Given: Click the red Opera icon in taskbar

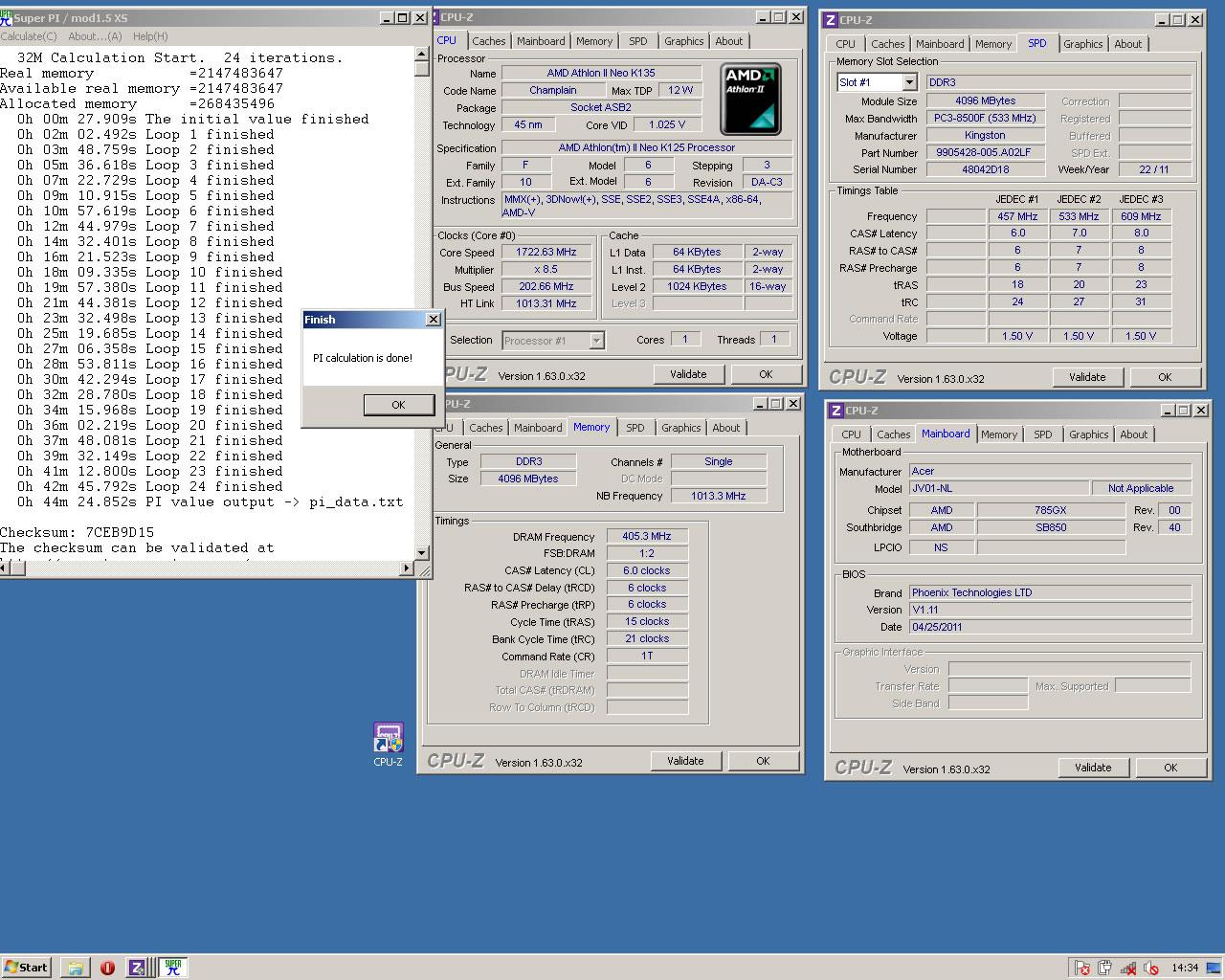Looking at the screenshot, I should pyautogui.click(x=107, y=967).
